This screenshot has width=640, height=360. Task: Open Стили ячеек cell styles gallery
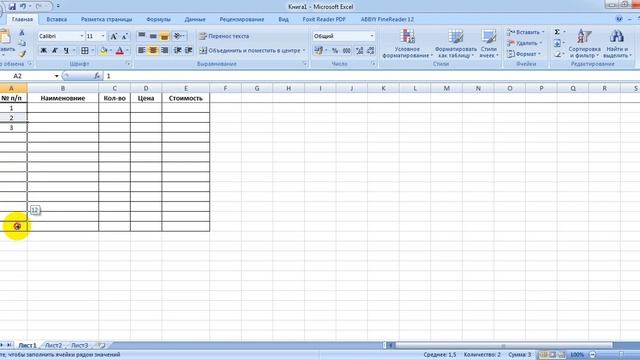(489, 44)
